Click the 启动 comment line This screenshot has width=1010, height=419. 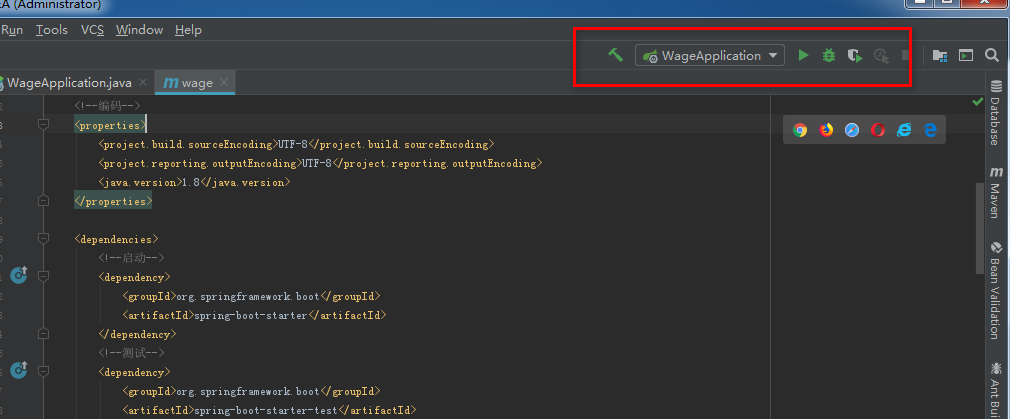pos(131,258)
